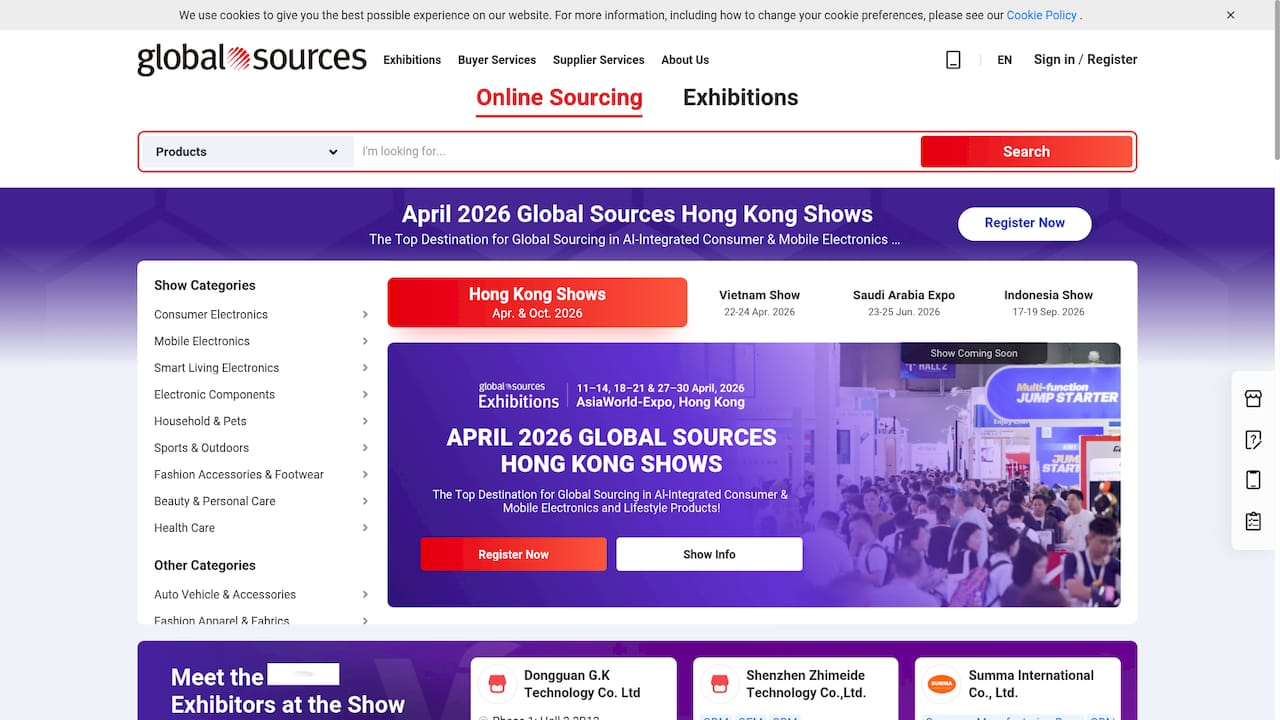Click the Global Sources logo
1280x720 pixels.
[252, 59]
